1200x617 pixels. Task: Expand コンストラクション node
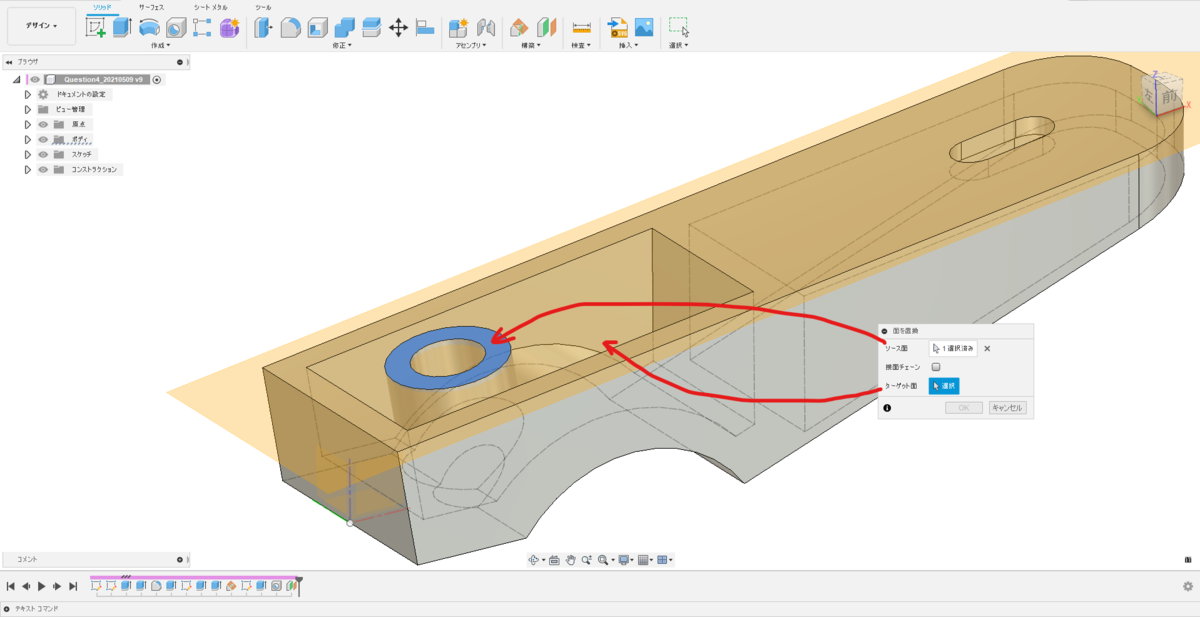28,169
